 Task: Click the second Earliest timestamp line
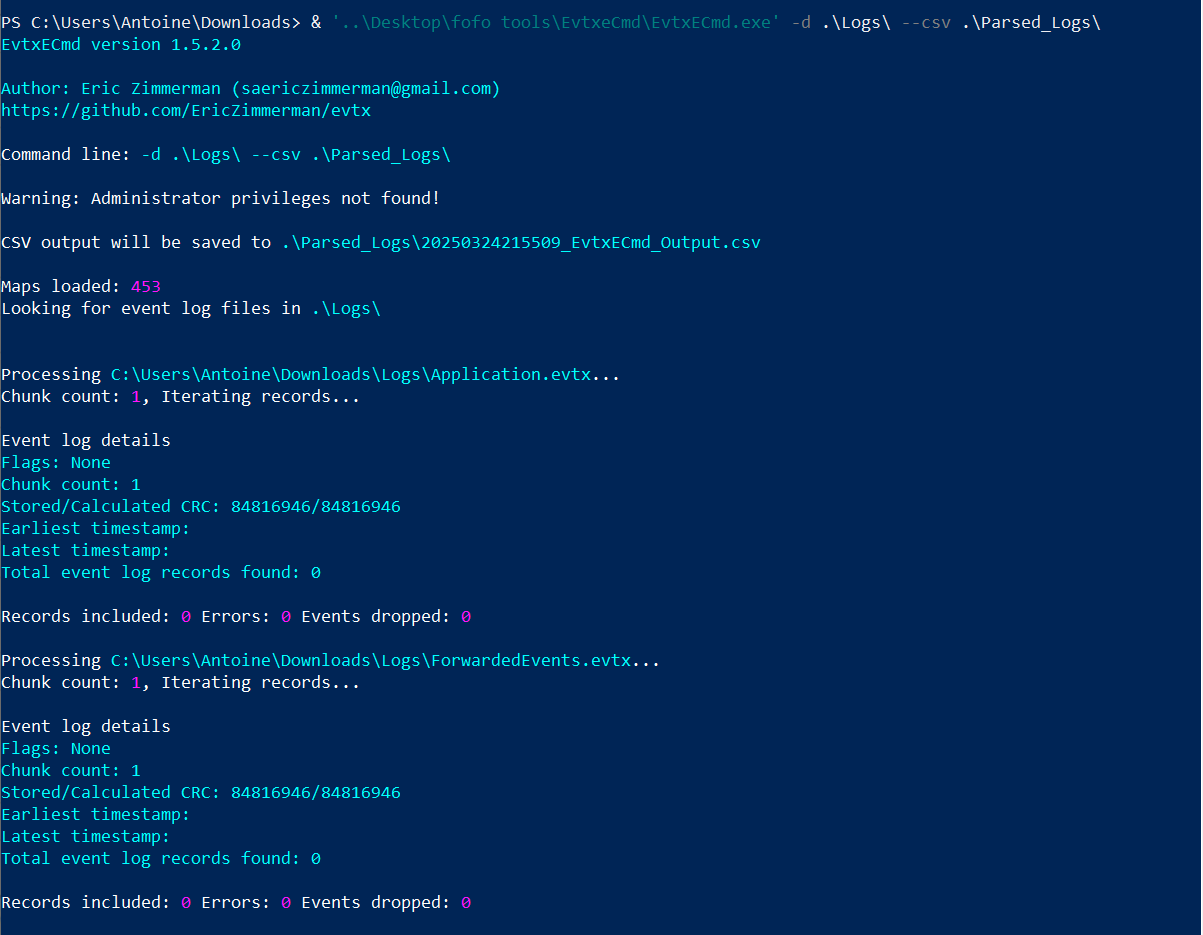96,815
